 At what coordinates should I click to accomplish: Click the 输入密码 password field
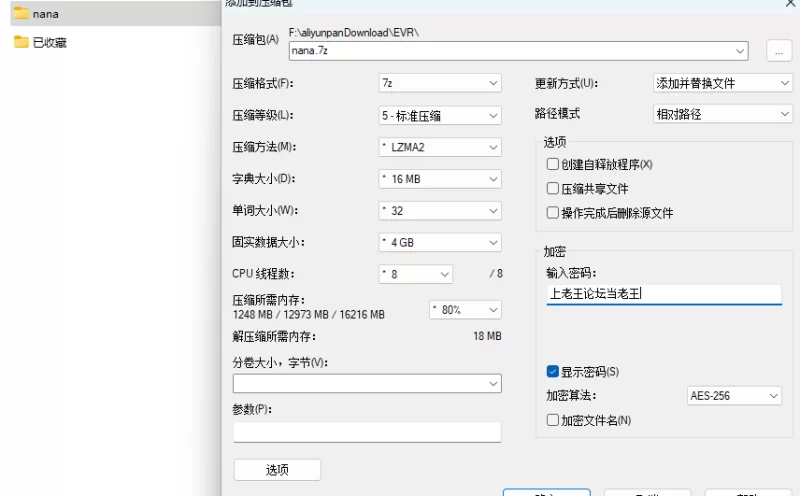coord(664,294)
